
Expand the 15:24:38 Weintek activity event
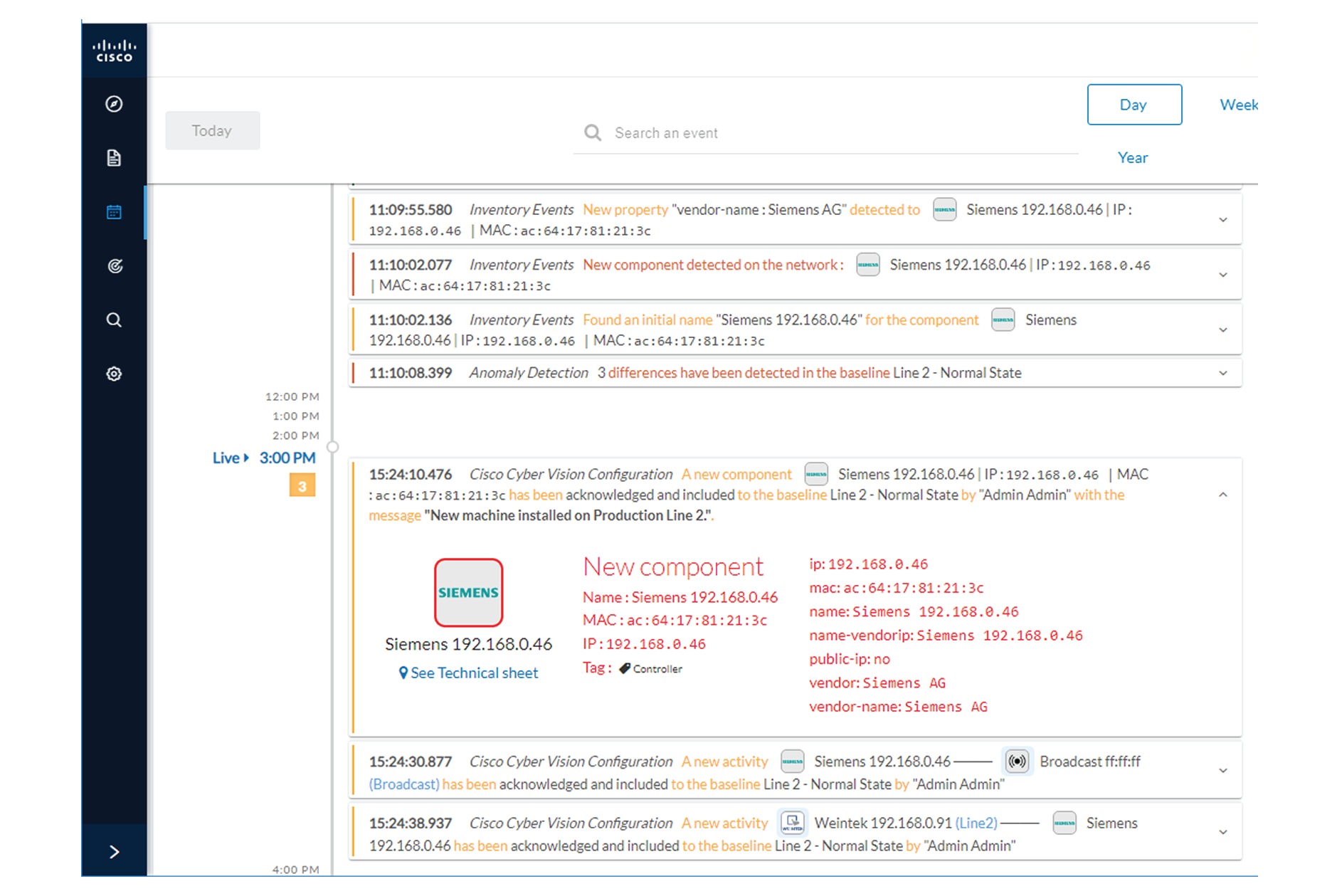[1223, 831]
